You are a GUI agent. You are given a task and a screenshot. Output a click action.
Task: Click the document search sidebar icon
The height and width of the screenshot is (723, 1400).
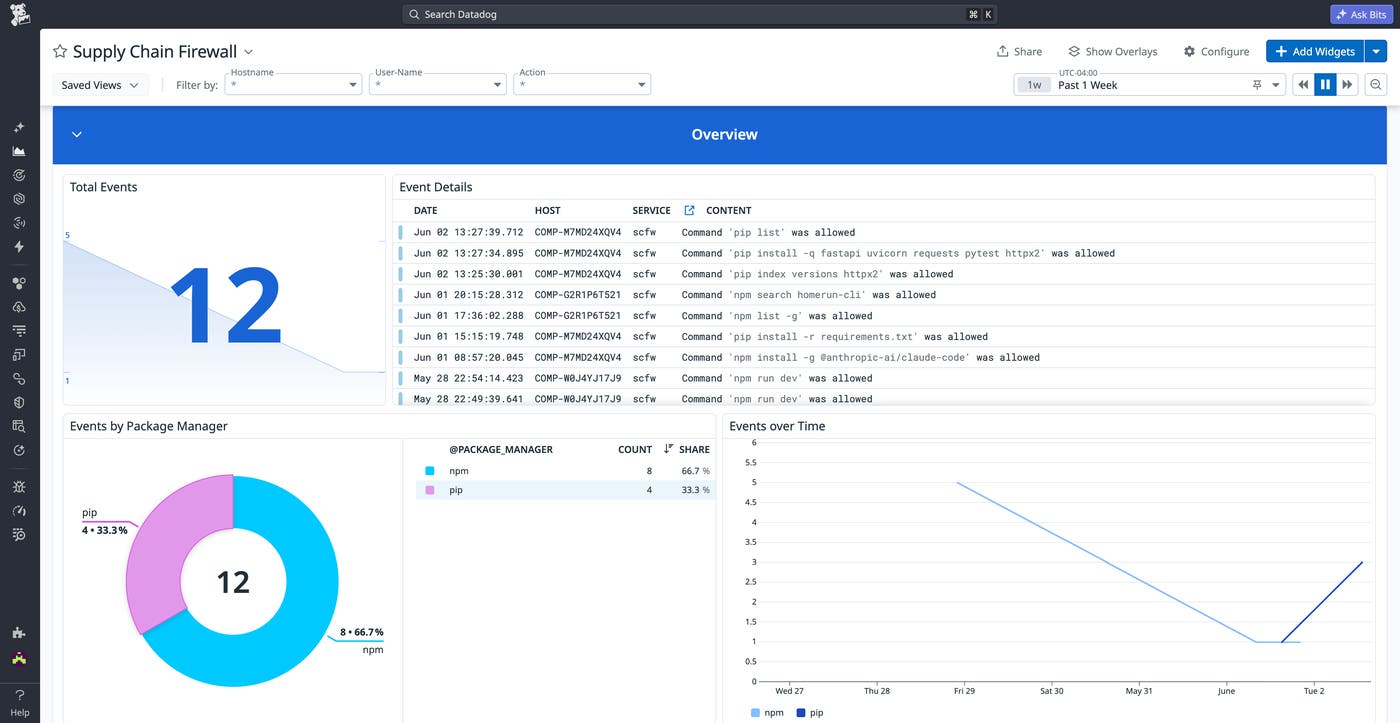[x=19, y=426]
